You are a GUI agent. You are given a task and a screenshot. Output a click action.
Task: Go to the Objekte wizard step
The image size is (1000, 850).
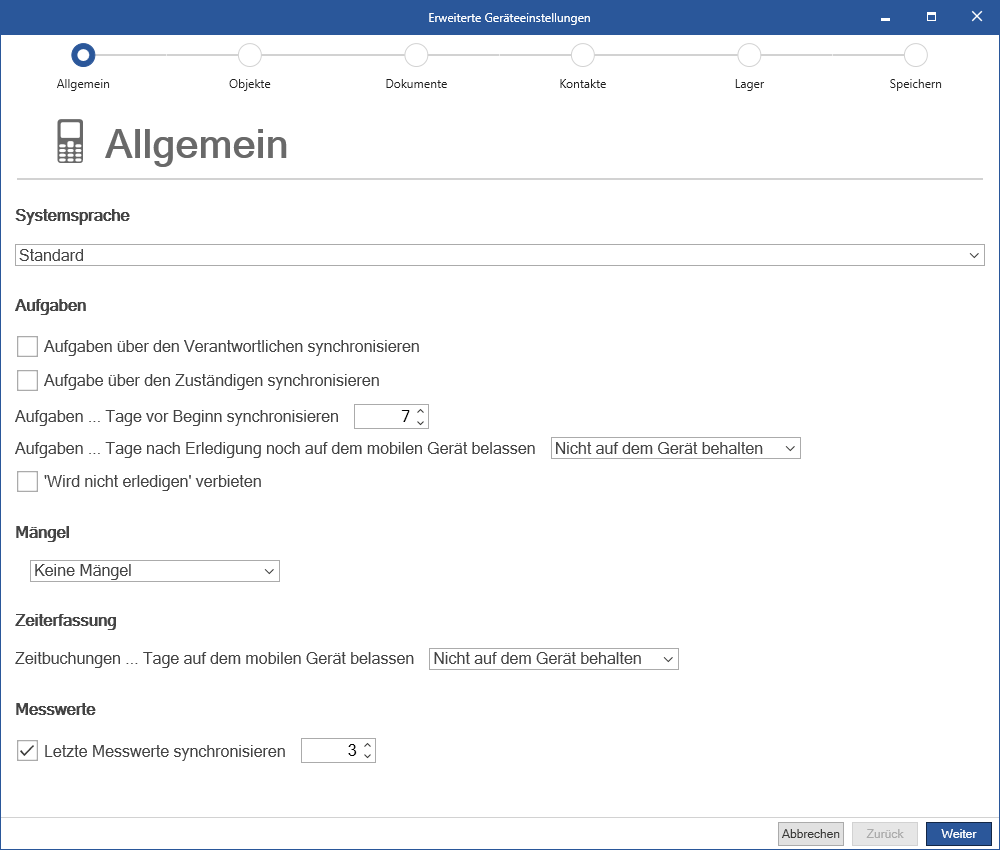point(249,55)
